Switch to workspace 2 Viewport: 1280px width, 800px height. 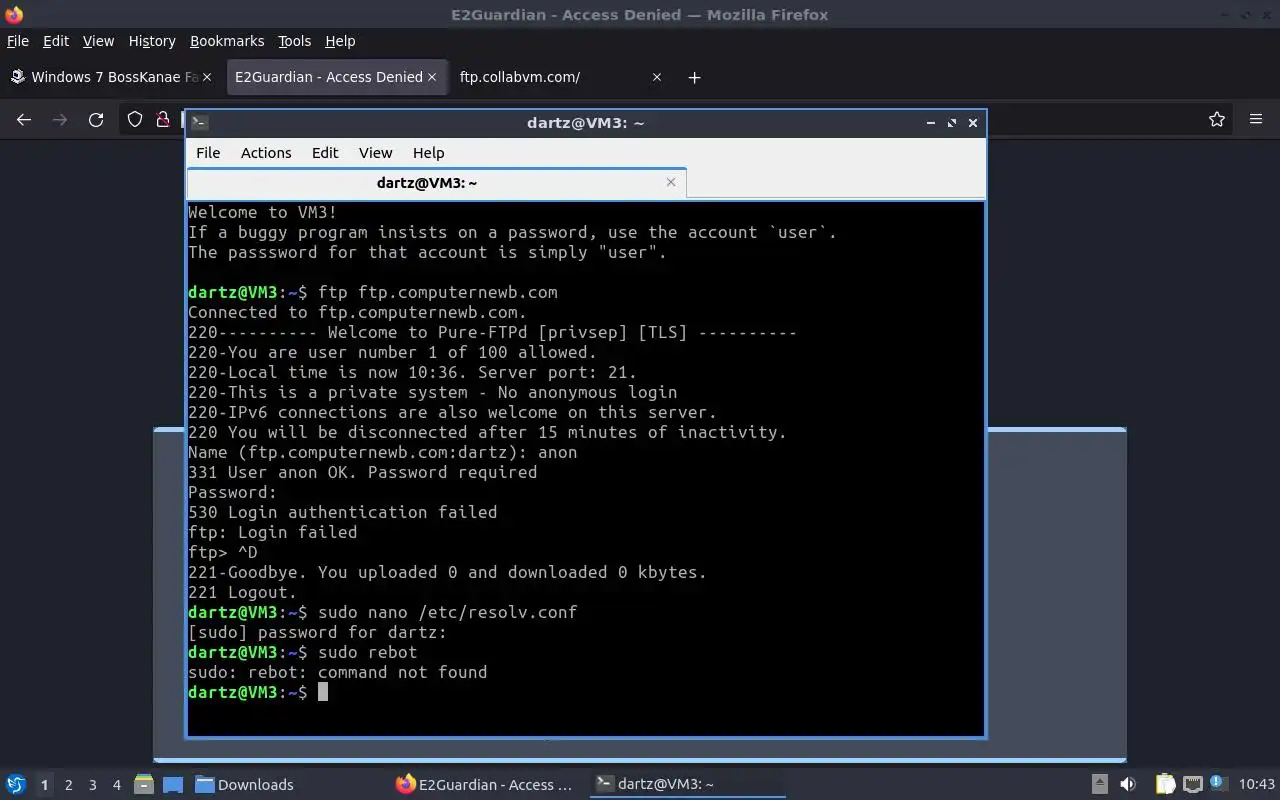pos(68,785)
